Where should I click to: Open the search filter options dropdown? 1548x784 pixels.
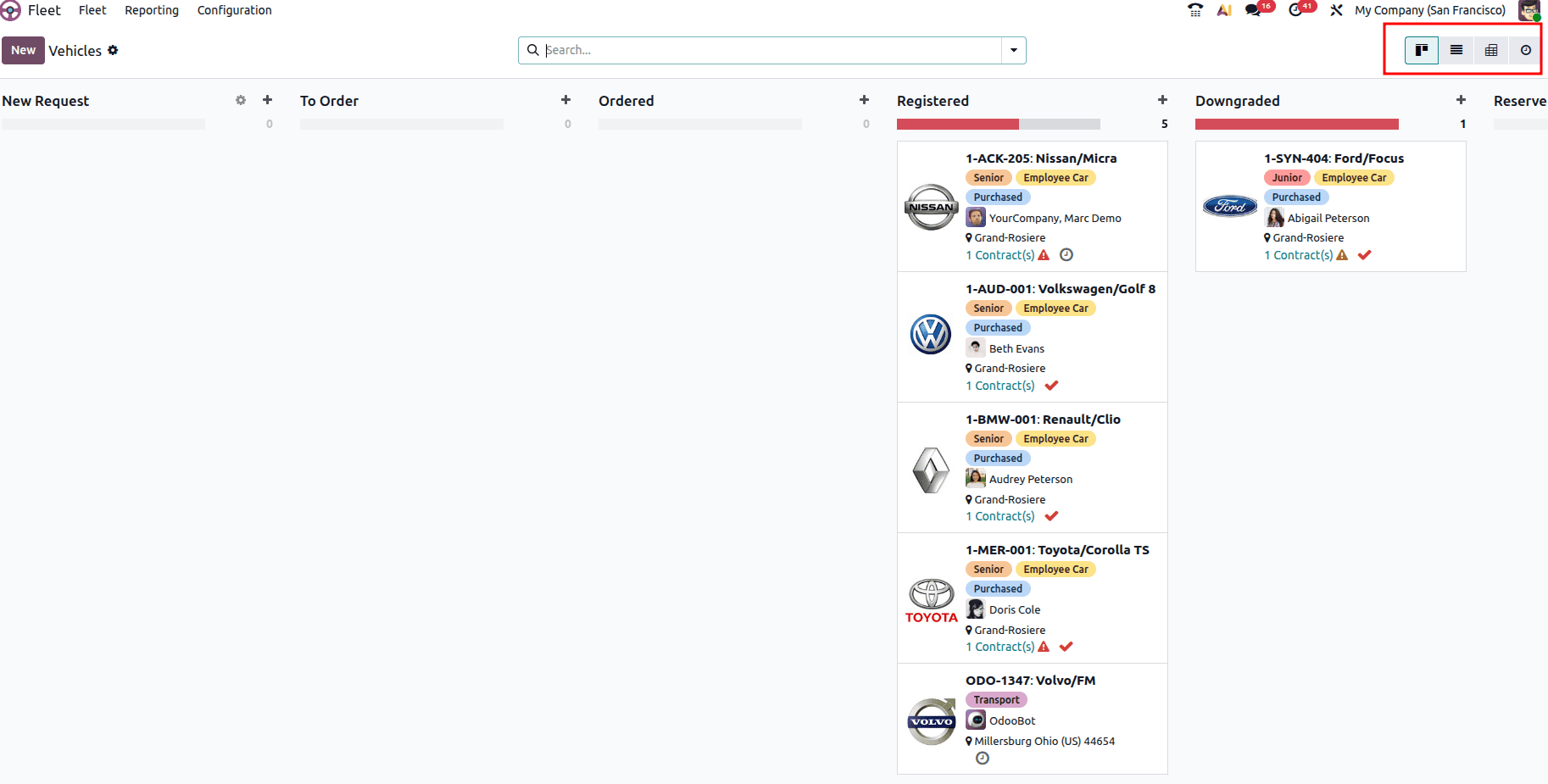click(x=1014, y=50)
